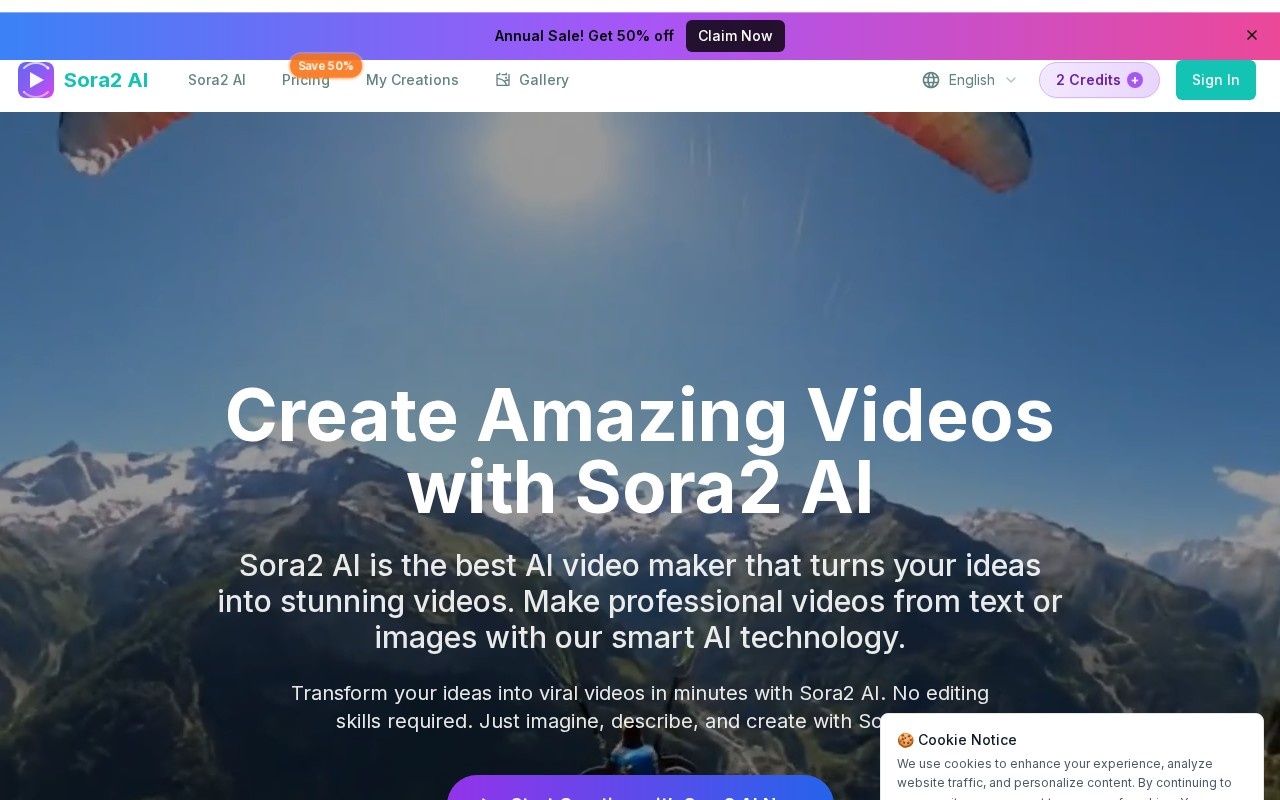Image resolution: width=1280 pixels, height=800 pixels.
Task: Click the 'Transform your ideas' subtext
Action: point(640,707)
